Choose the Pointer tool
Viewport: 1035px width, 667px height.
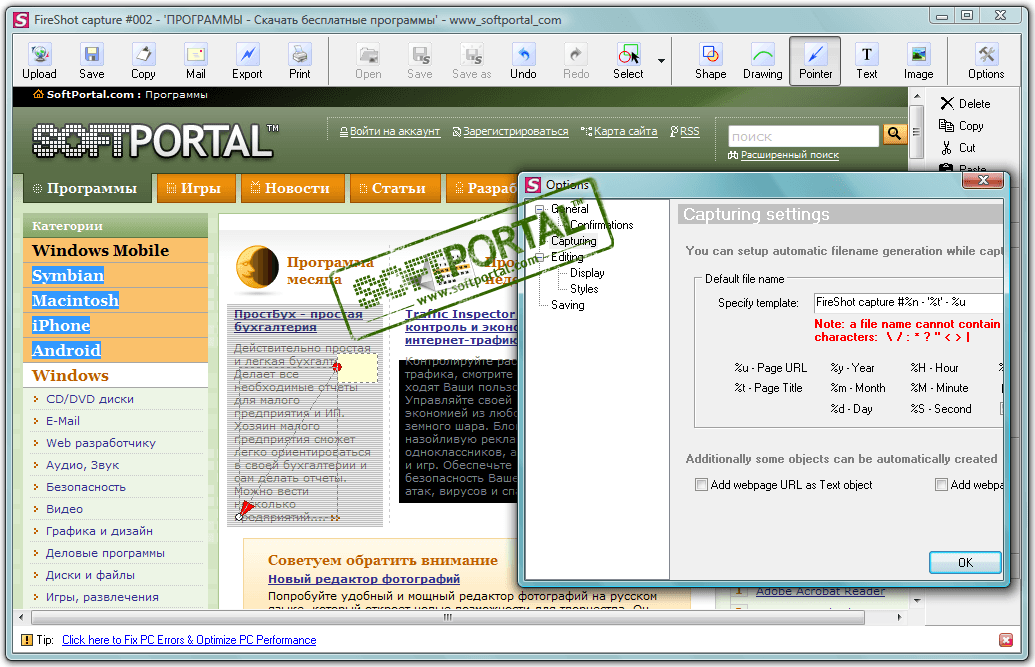click(815, 61)
